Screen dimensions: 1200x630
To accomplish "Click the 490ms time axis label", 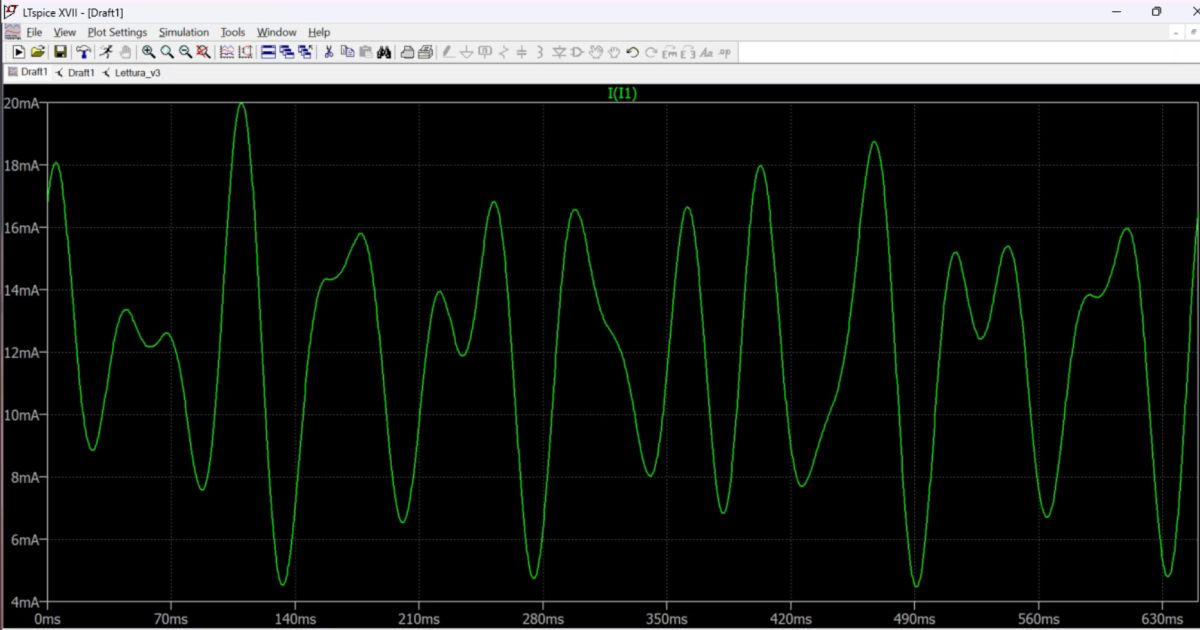I will tap(914, 620).
